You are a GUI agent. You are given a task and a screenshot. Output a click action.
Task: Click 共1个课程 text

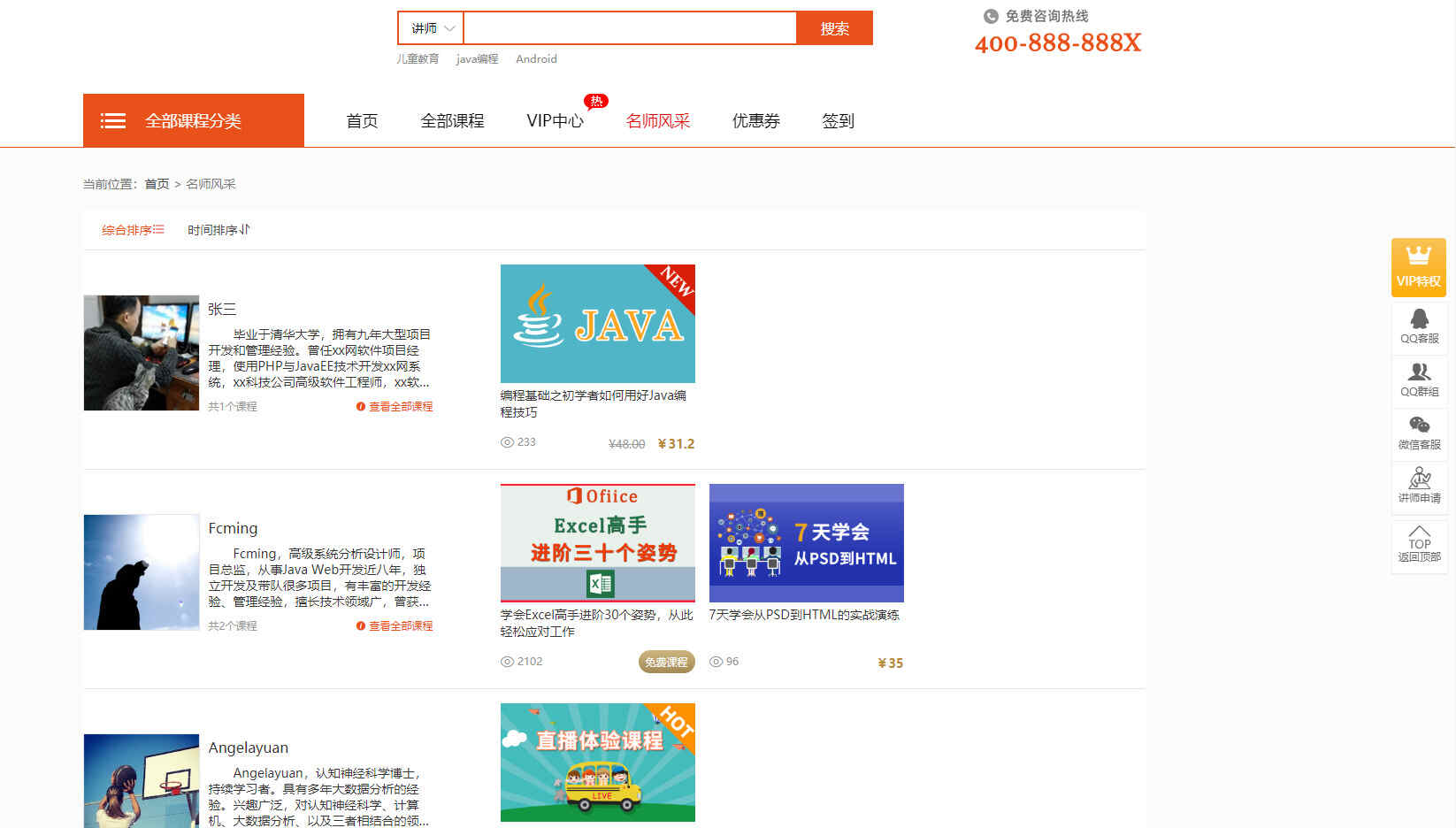pos(233,407)
